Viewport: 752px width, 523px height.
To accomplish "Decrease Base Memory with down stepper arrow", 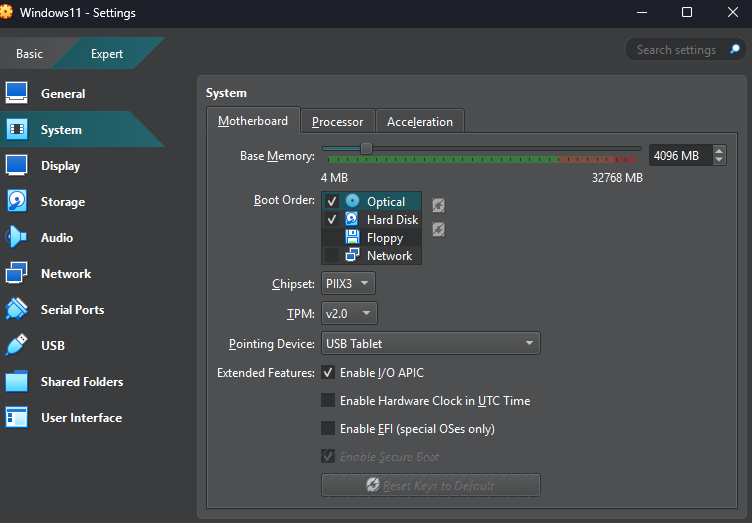I will (718, 160).
